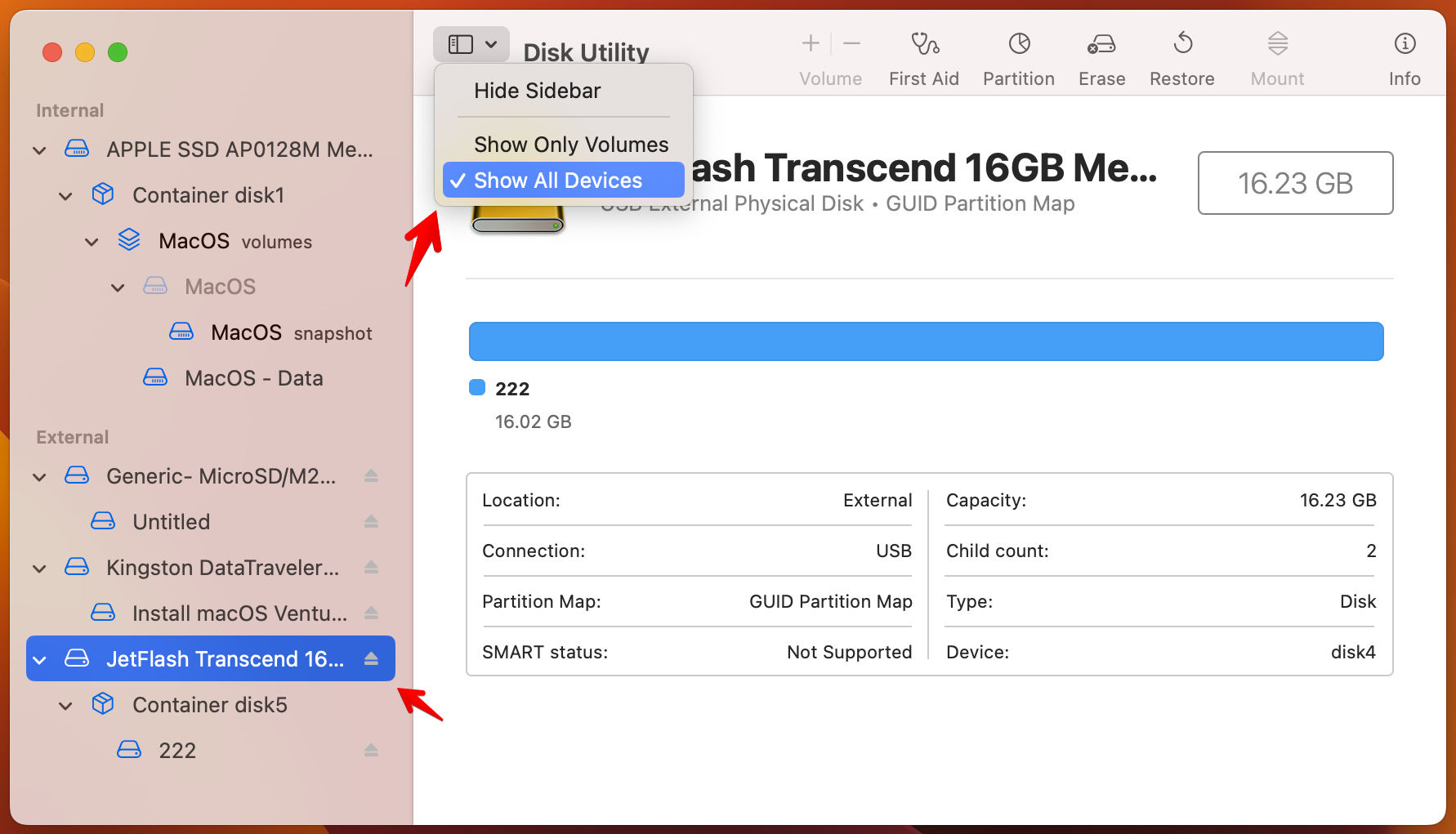The height and width of the screenshot is (834, 1456).
Task: Collapse the Generic- MicroSD/M2 disk chevron
Action: (x=39, y=477)
